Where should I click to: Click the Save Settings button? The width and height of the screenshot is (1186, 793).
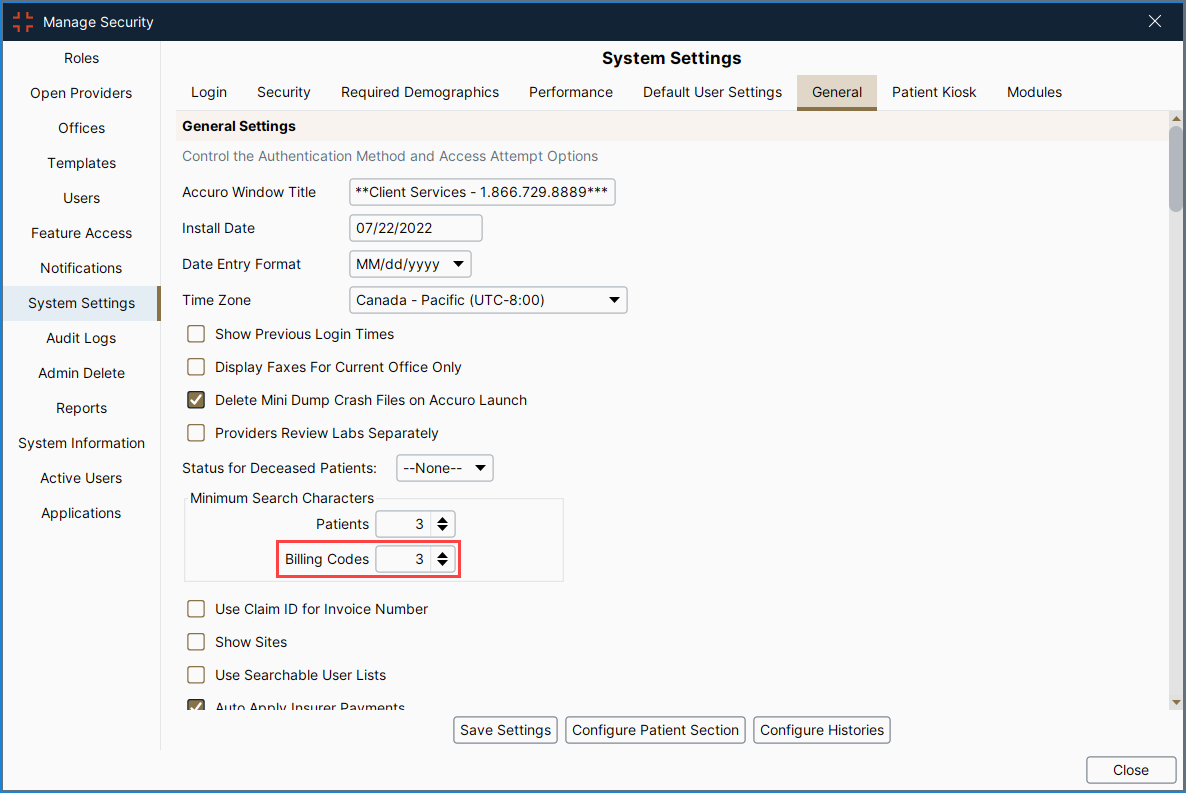(x=505, y=730)
